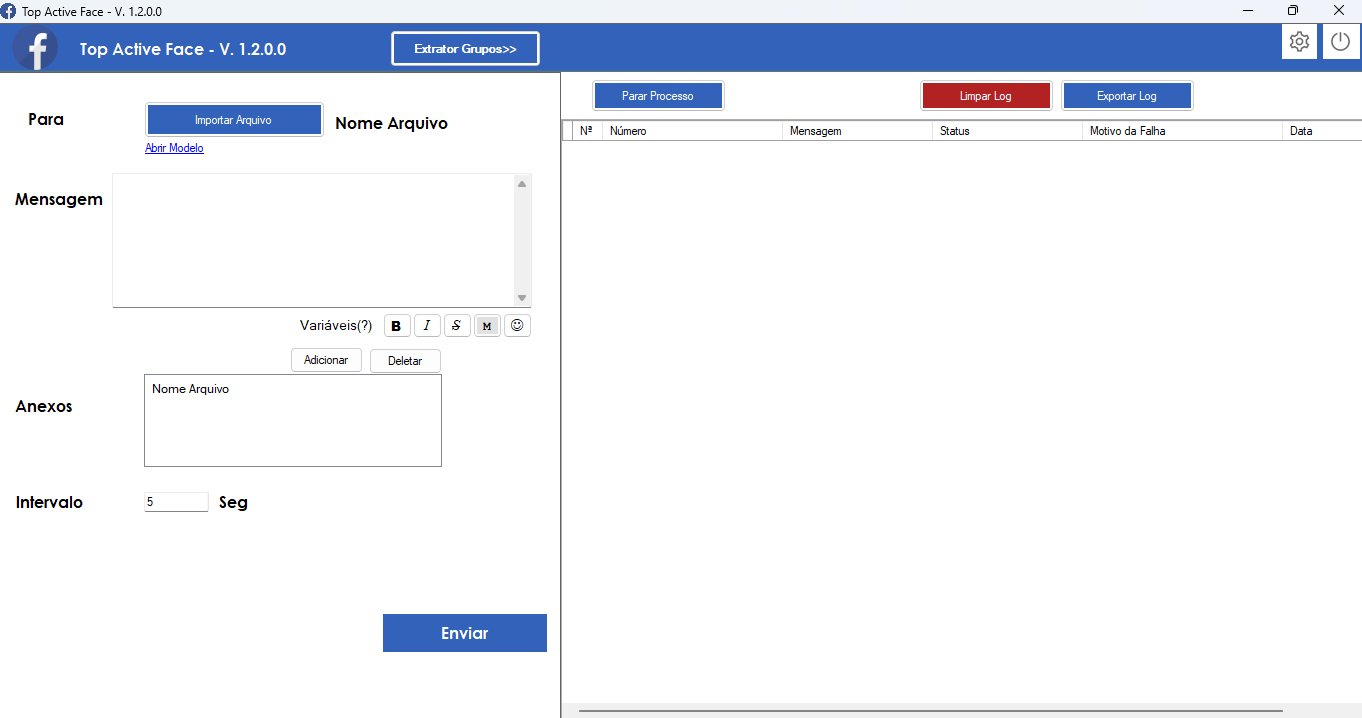Clear the log with Limpar Log

986,96
